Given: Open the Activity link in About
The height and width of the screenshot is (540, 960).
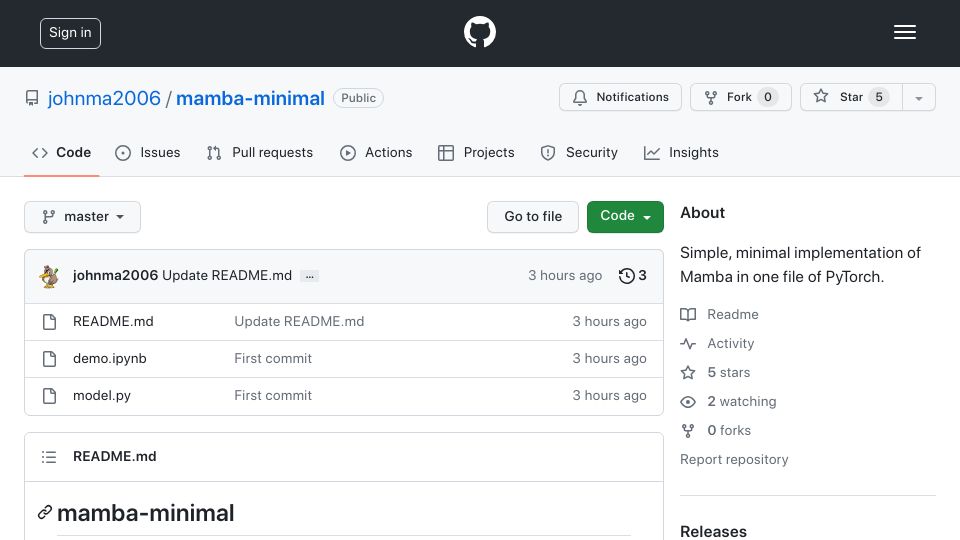Looking at the screenshot, I should point(717,343).
